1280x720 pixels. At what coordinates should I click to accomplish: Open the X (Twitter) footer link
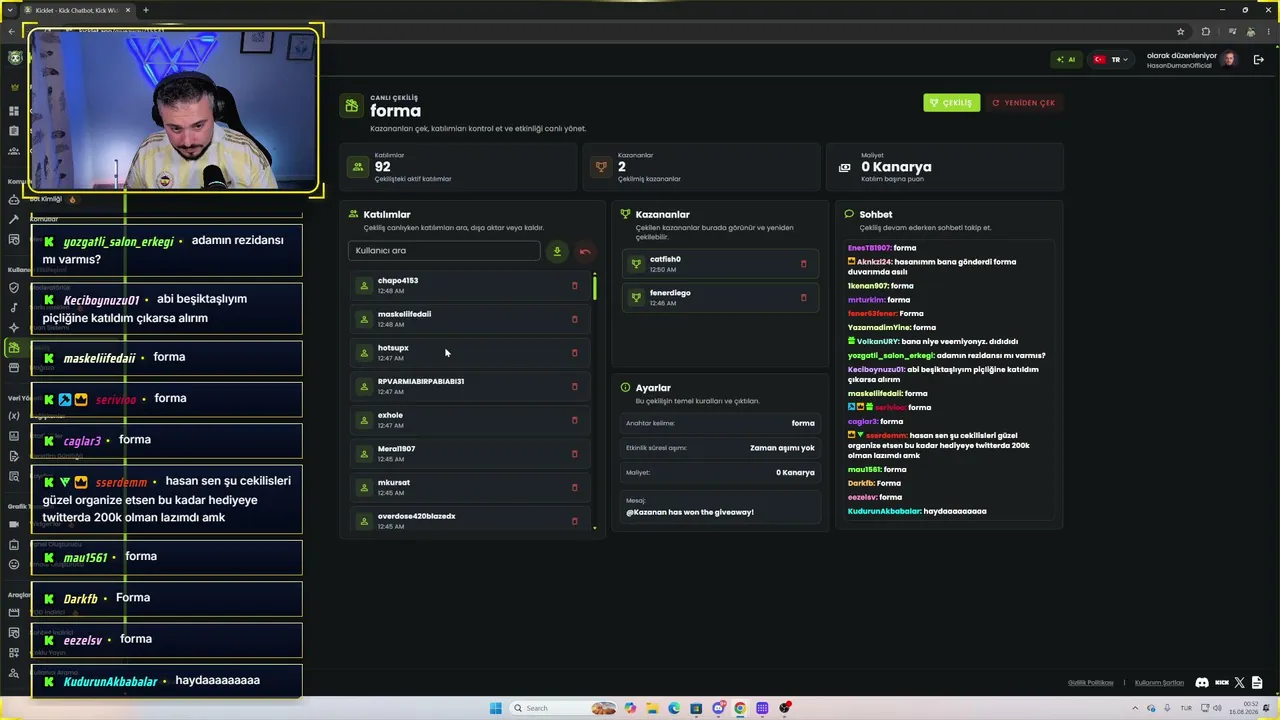(1240, 683)
